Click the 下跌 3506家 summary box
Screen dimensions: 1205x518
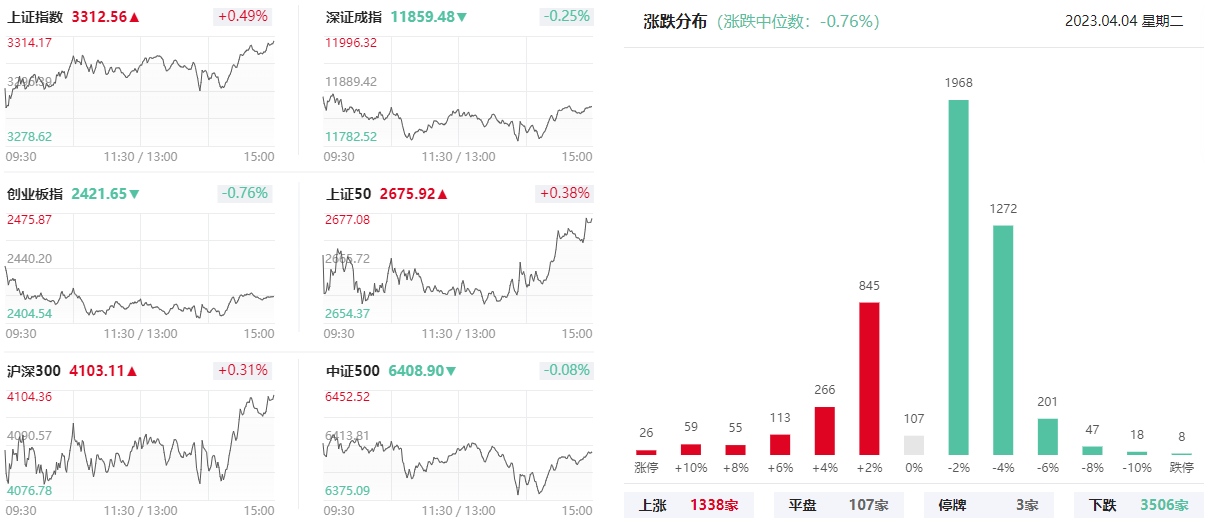pyautogui.click(x=1138, y=505)
